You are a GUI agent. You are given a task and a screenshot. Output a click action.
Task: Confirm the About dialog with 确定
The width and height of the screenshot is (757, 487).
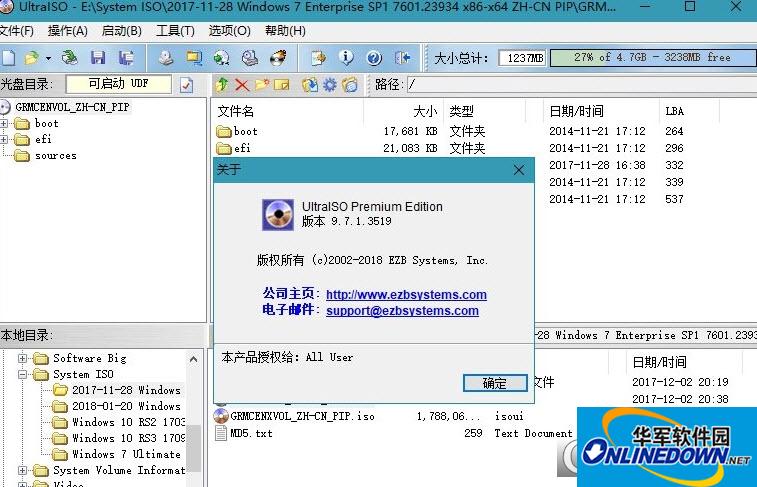point(495,383)
